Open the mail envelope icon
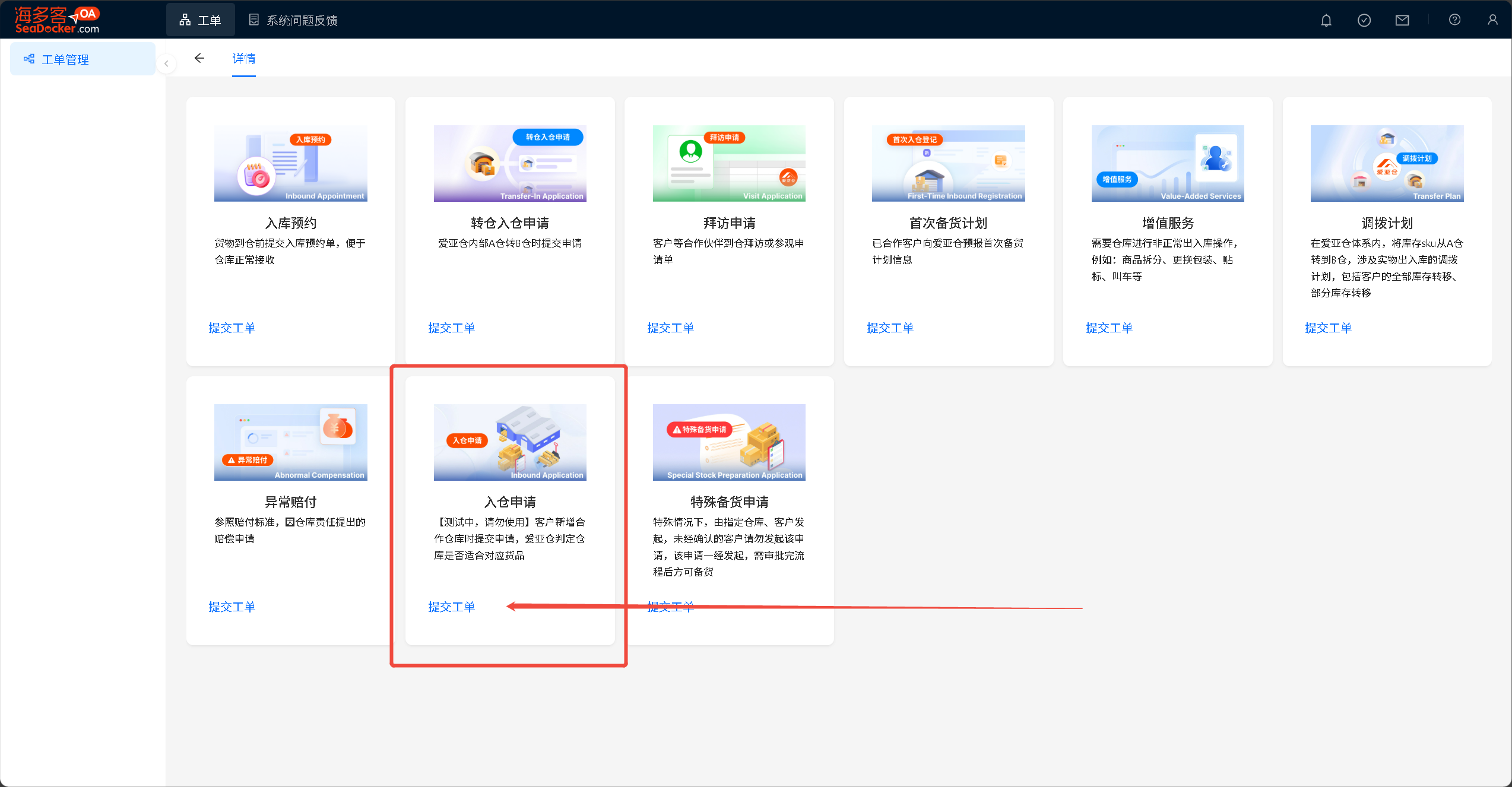Viewport: 1512px width, 787px height. click(x=1402, y=20)
